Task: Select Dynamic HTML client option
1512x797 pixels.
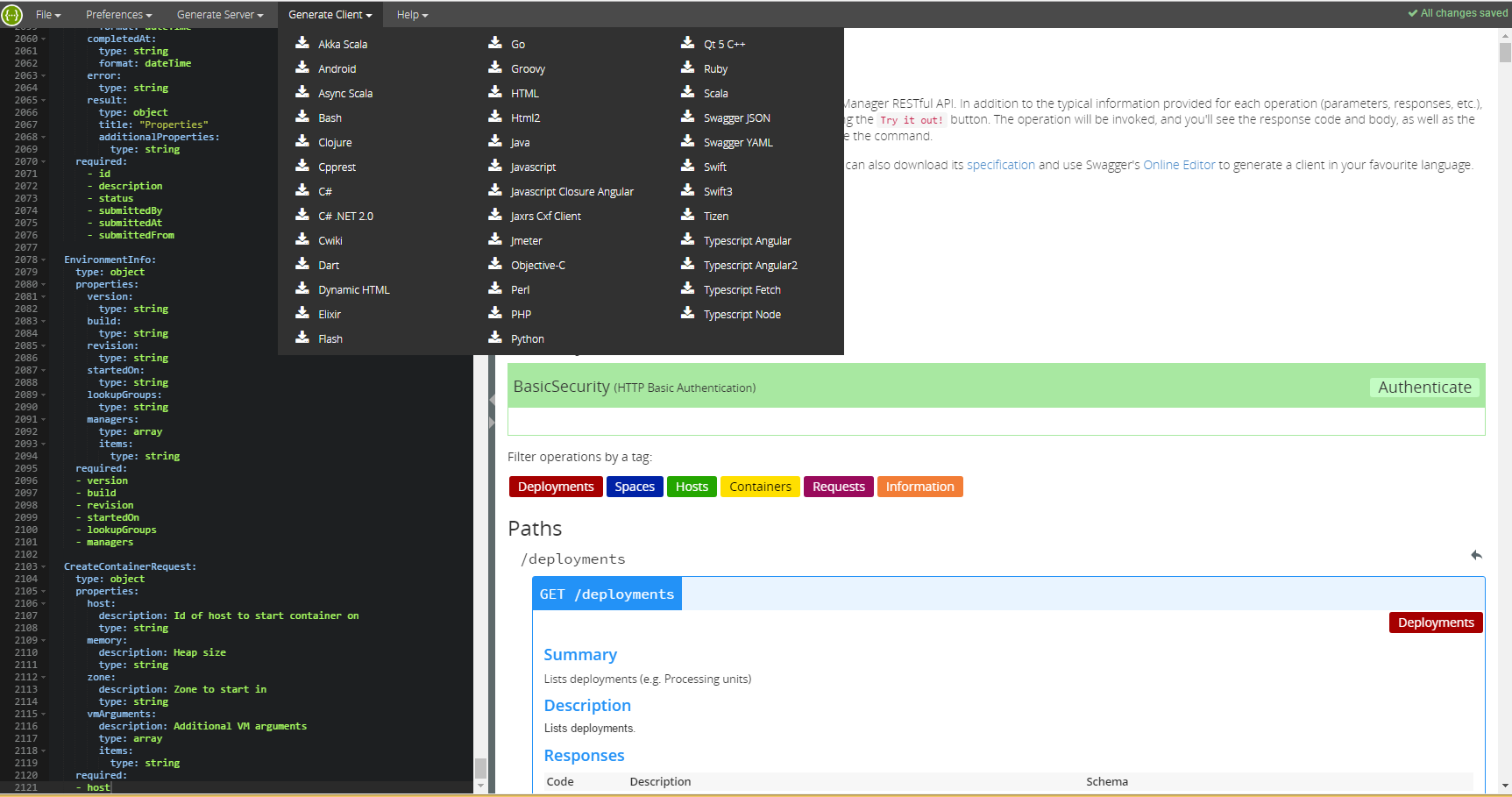Action: click(x=353, y=289)
